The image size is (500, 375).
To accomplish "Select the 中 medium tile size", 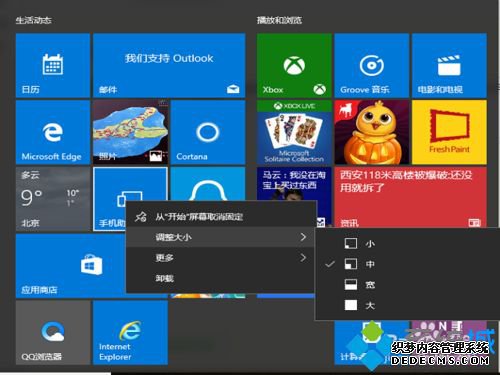I will (x=407, y=264).
